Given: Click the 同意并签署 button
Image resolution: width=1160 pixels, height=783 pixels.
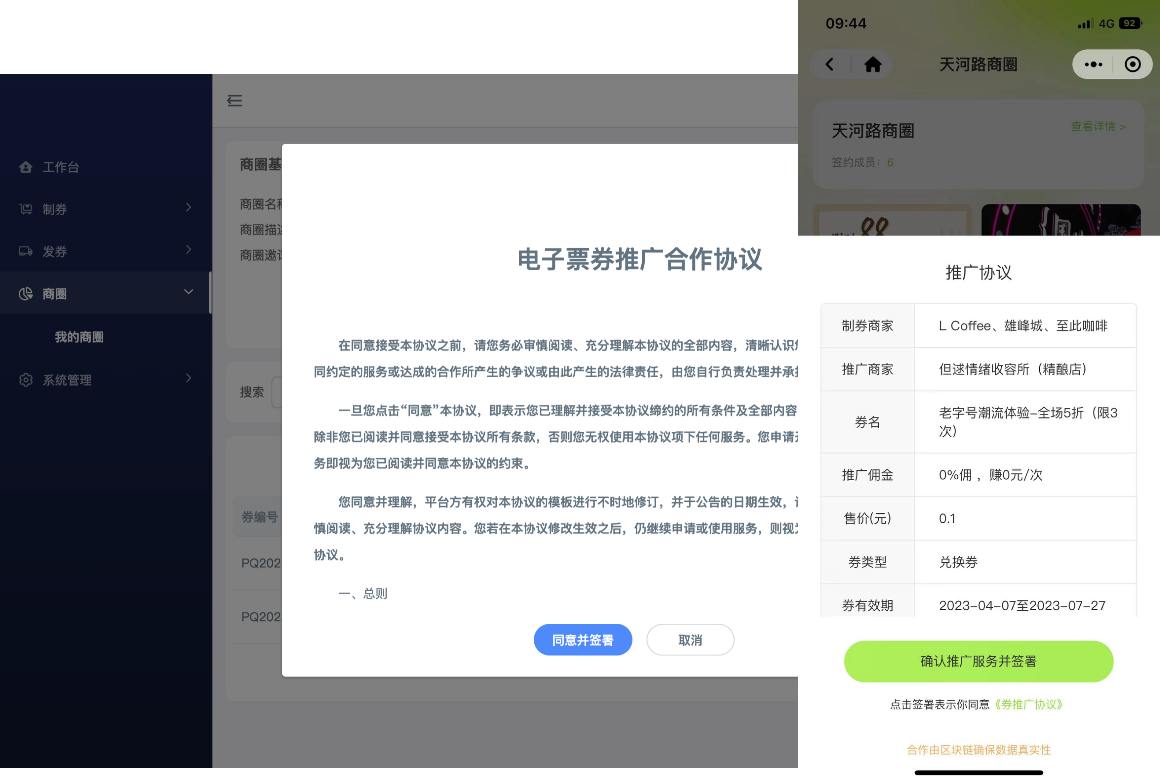Looking at the screenshot, I should pyautogui.click(x=582, y=640).
